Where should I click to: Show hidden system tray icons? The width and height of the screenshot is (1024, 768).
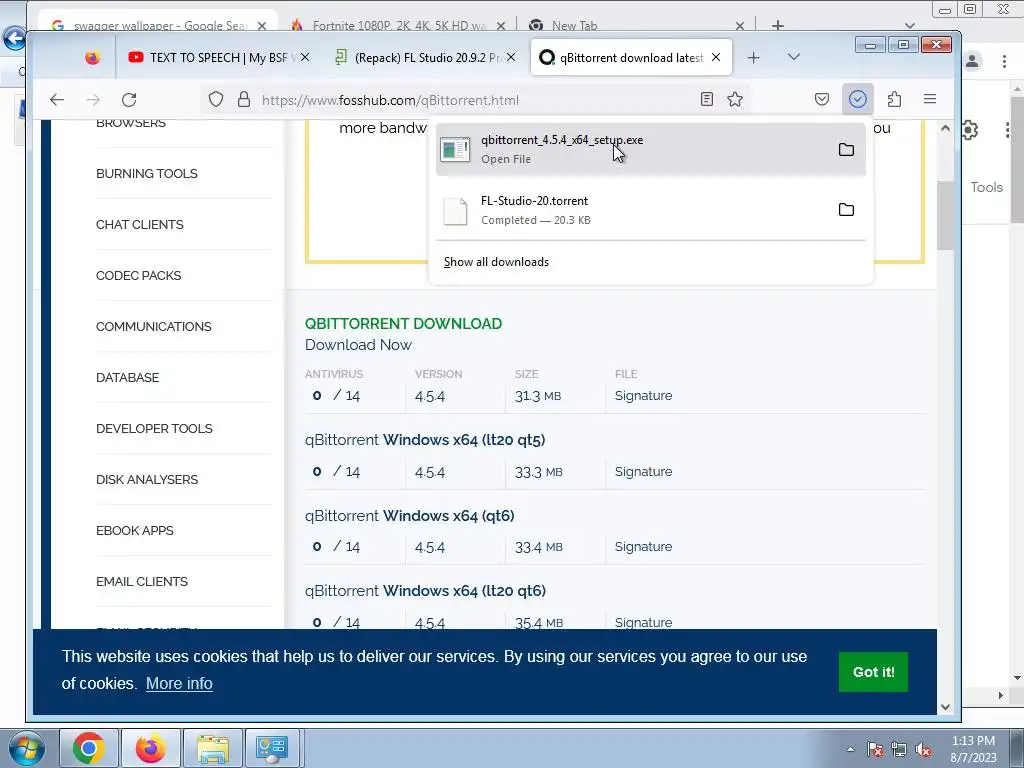point(850,749)
